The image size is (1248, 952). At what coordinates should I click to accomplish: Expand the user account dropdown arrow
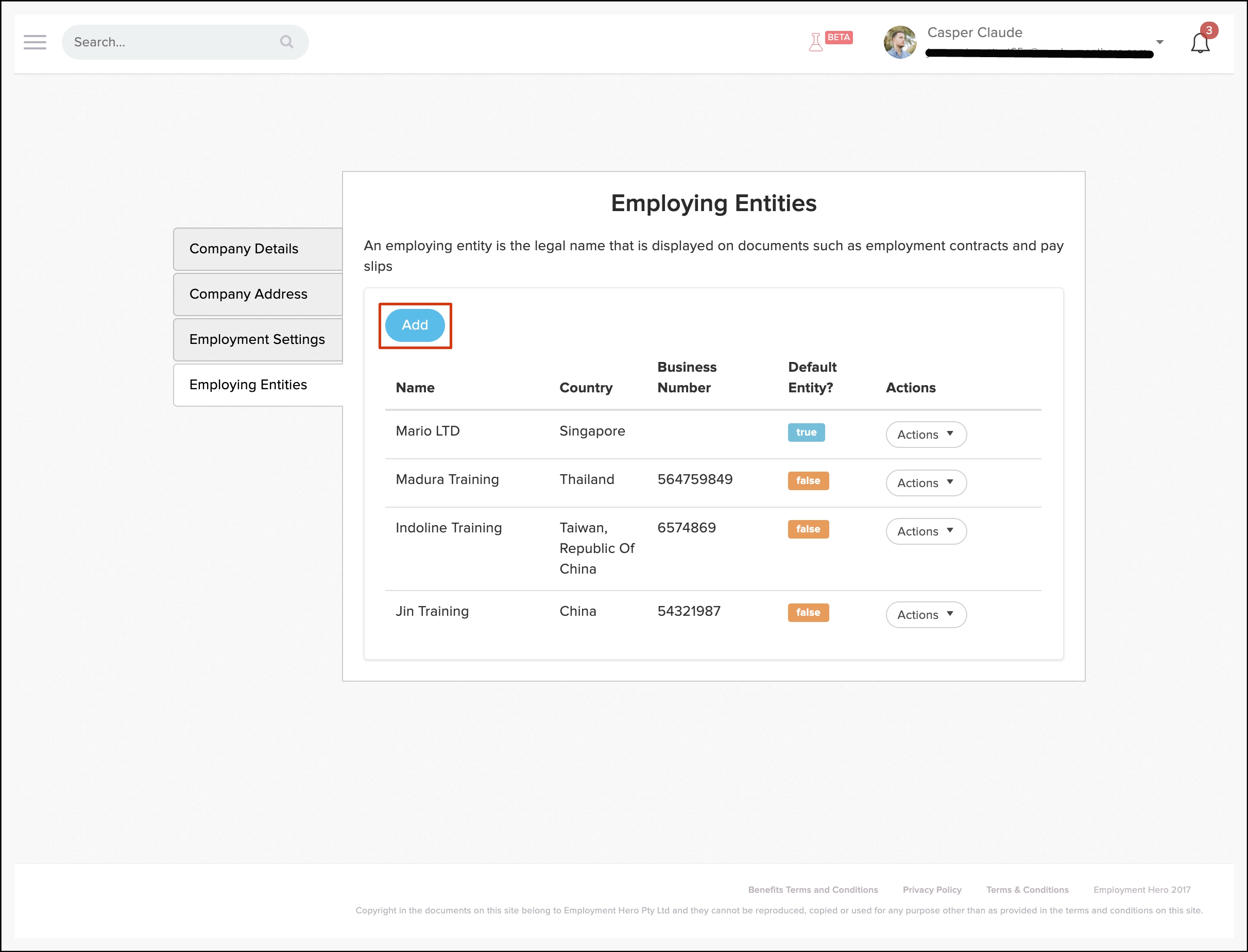(x=1159, y=43)
